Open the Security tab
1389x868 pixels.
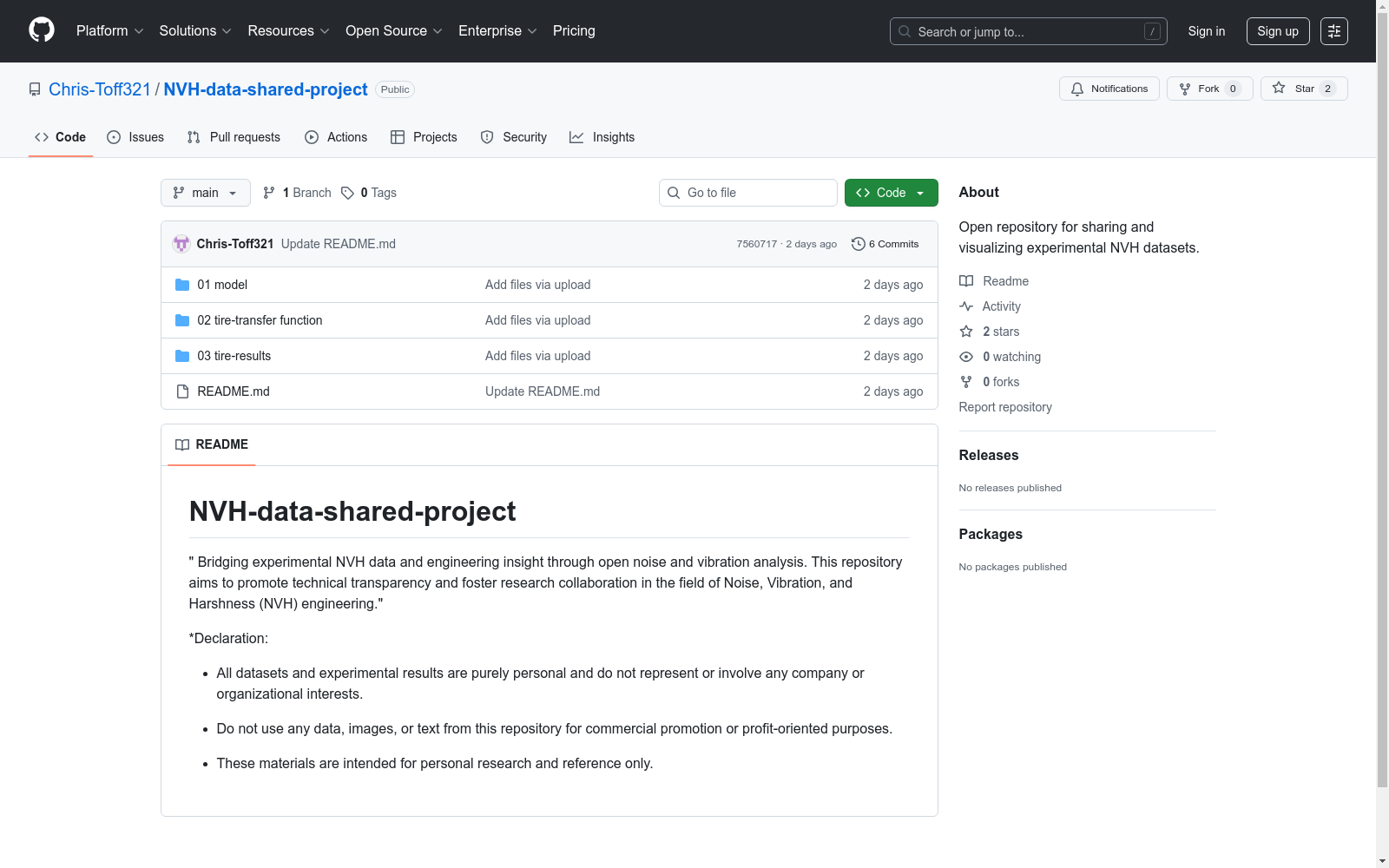point(514,137)
